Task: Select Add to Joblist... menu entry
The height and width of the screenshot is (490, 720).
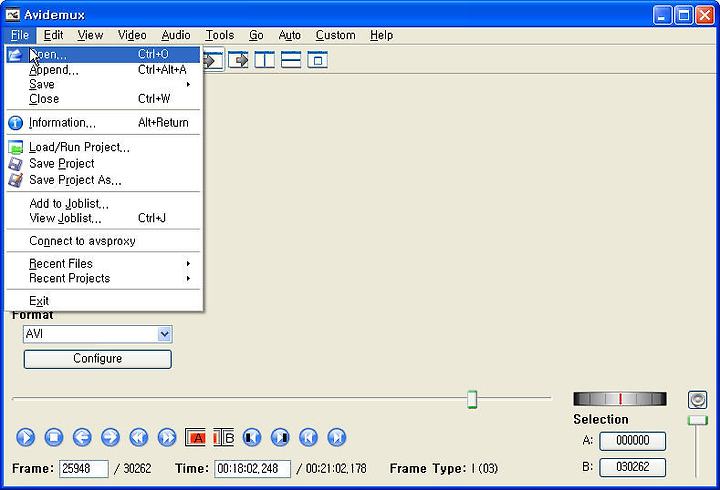Action: tap(103, 203)
